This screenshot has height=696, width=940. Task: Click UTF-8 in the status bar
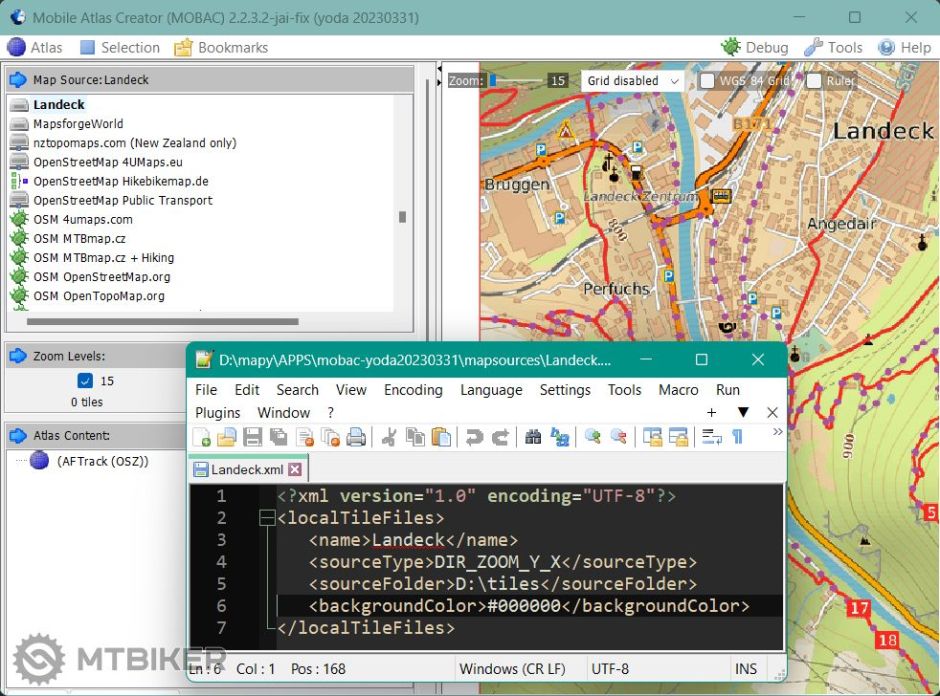609,666
